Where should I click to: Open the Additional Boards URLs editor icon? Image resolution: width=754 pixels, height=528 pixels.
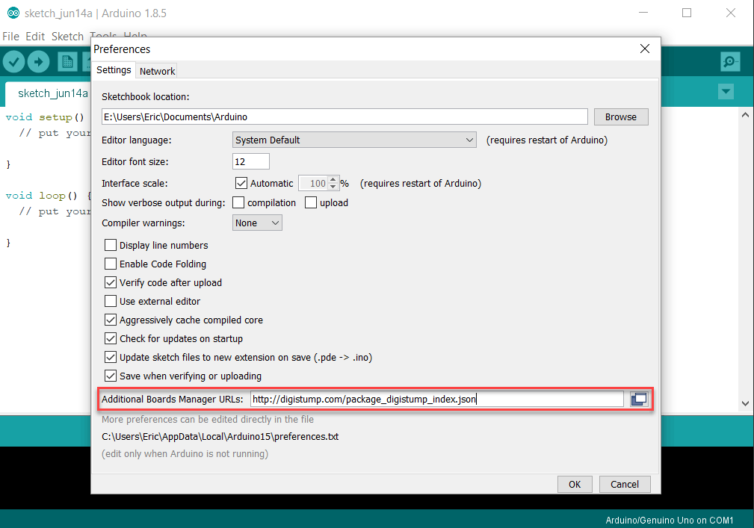[x=639, y=399]
